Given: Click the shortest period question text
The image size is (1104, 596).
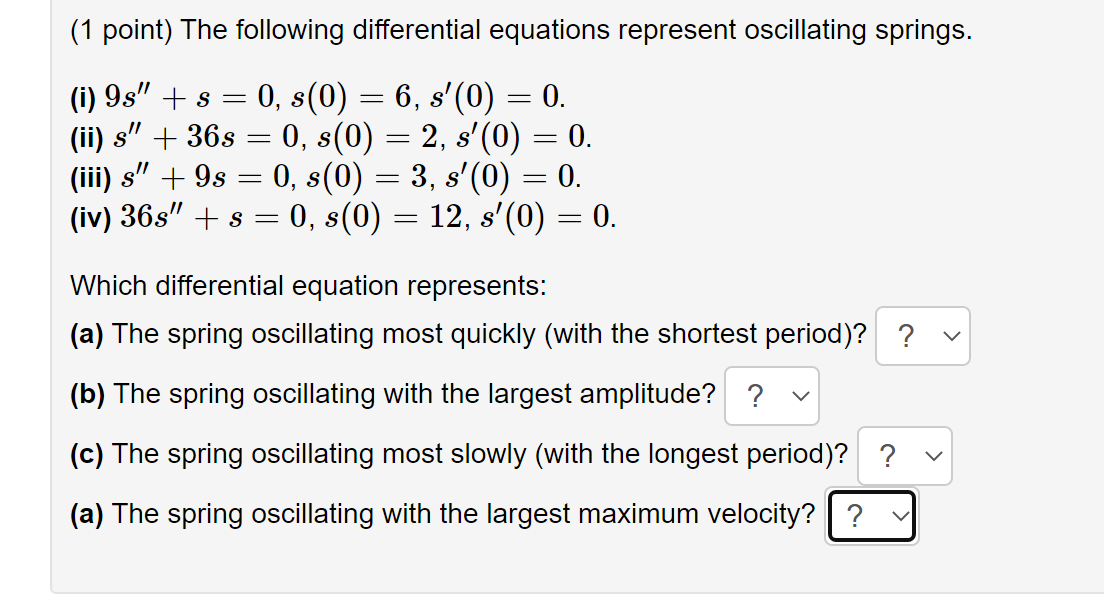Looking at the screenshot, I should 489,334.
